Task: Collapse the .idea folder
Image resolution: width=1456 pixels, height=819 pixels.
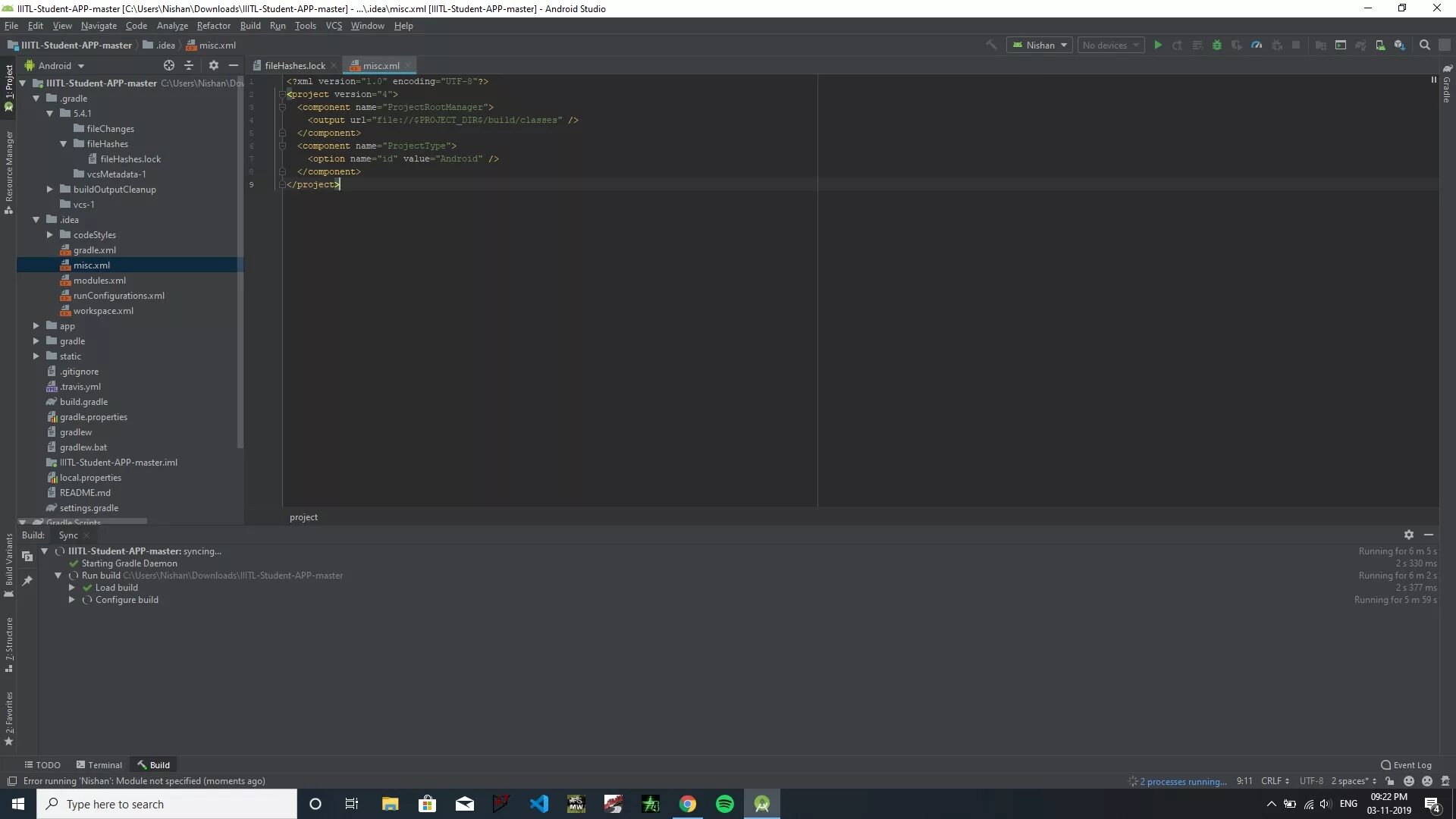Action: point(36,220)
